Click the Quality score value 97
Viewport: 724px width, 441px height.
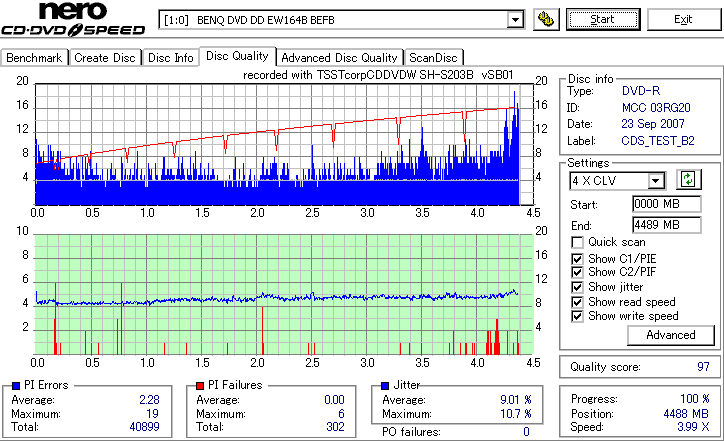[703, 367]
